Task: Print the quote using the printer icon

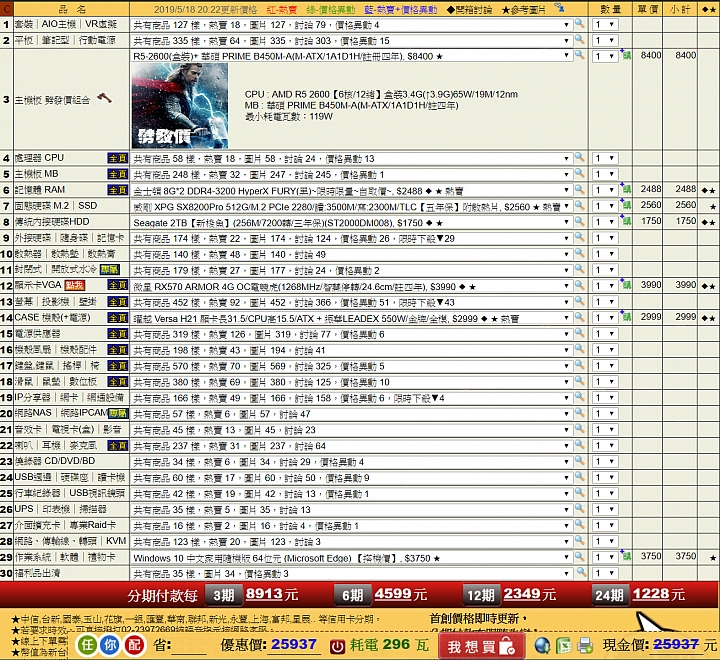Action: coord(585,645)
